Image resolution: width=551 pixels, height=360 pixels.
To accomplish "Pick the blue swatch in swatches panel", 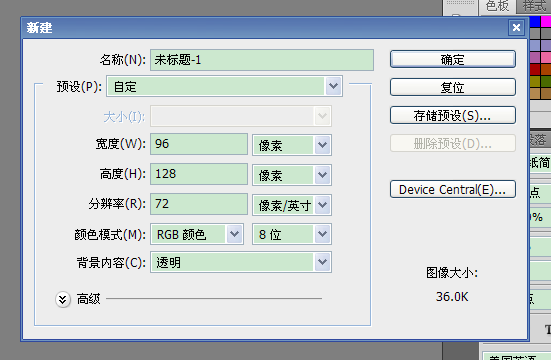I will pos(535,22).
